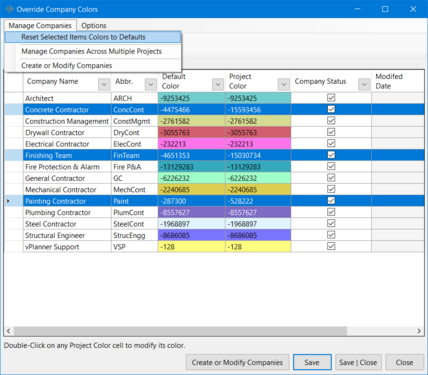
Task: Click the VSP abbreviation cell
Action: coord(135,247)
